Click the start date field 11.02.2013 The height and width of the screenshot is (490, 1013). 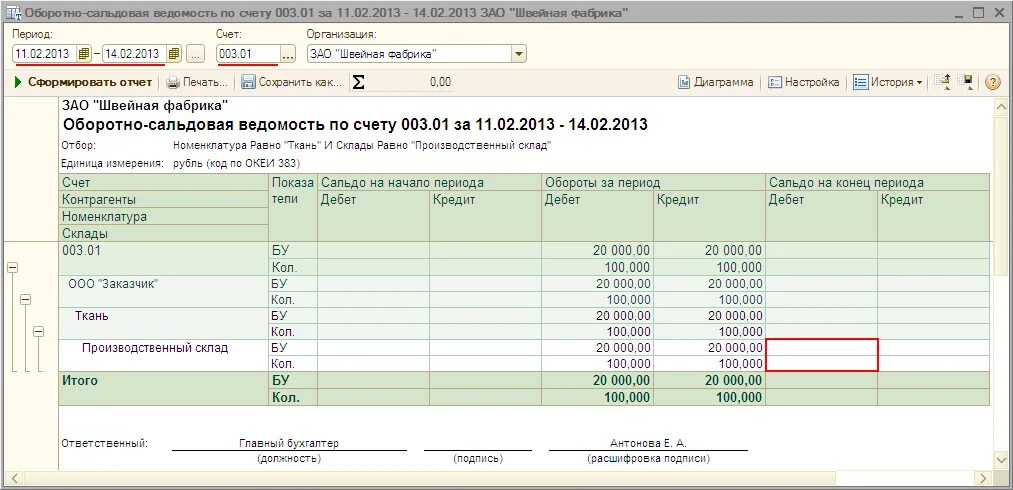click(x=45, y=54)
